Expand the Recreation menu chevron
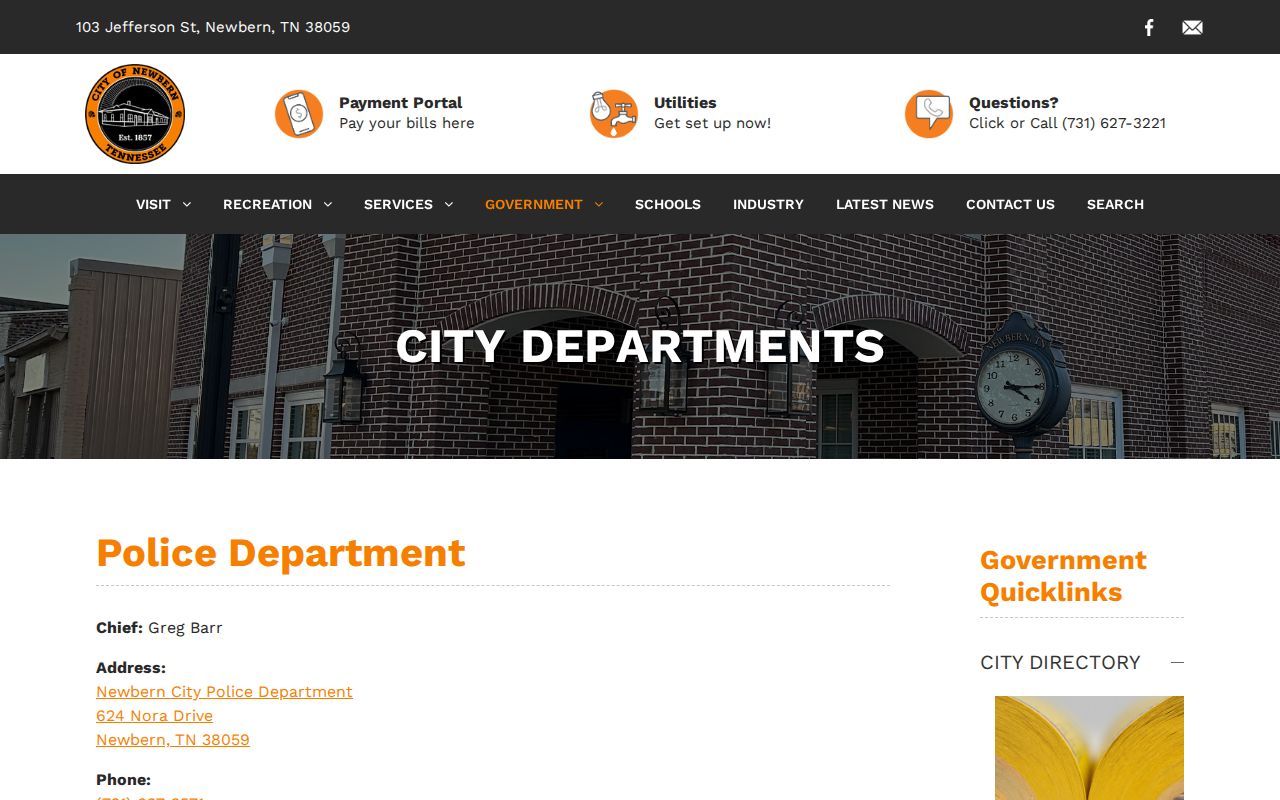1280x800 pixels. [x=328, y=204]
